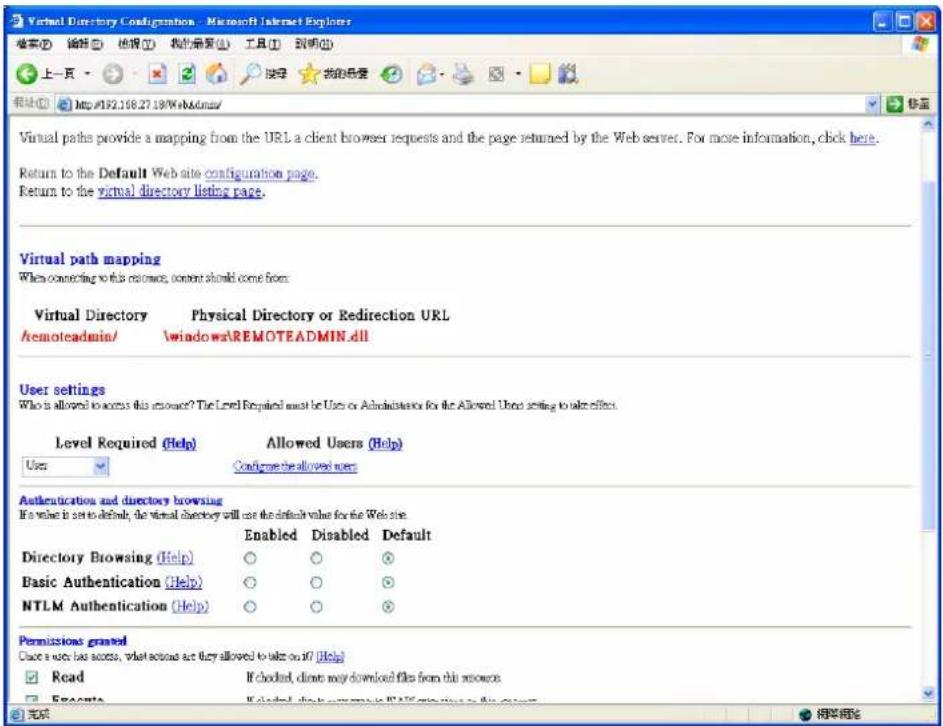The width and height of the screenshot is (943, 726).
Task: Click the Edit page toolbar icon
Action: pyautogui.click(x=496, y=74)
